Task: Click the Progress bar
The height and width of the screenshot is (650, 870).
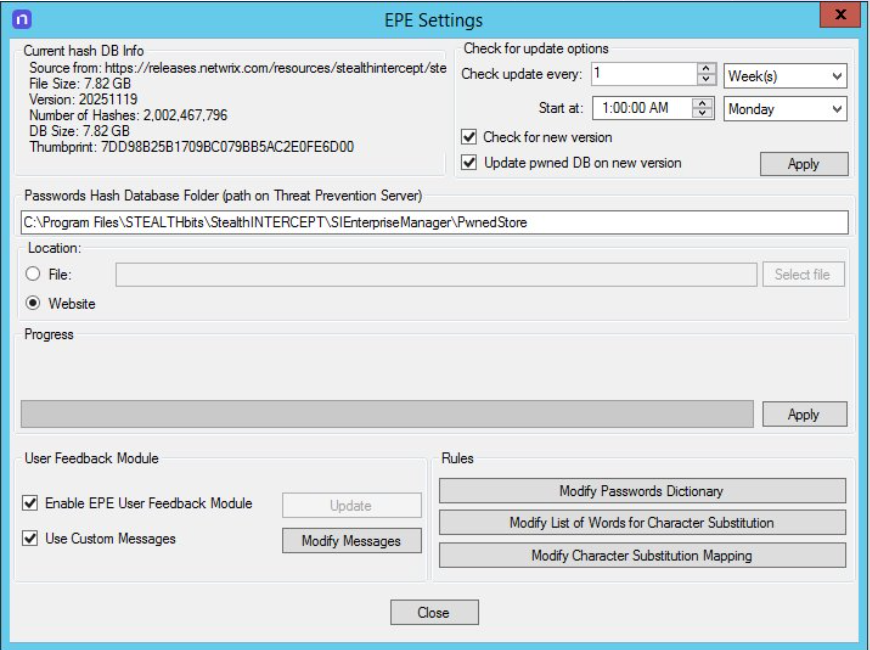Action: 386,414
